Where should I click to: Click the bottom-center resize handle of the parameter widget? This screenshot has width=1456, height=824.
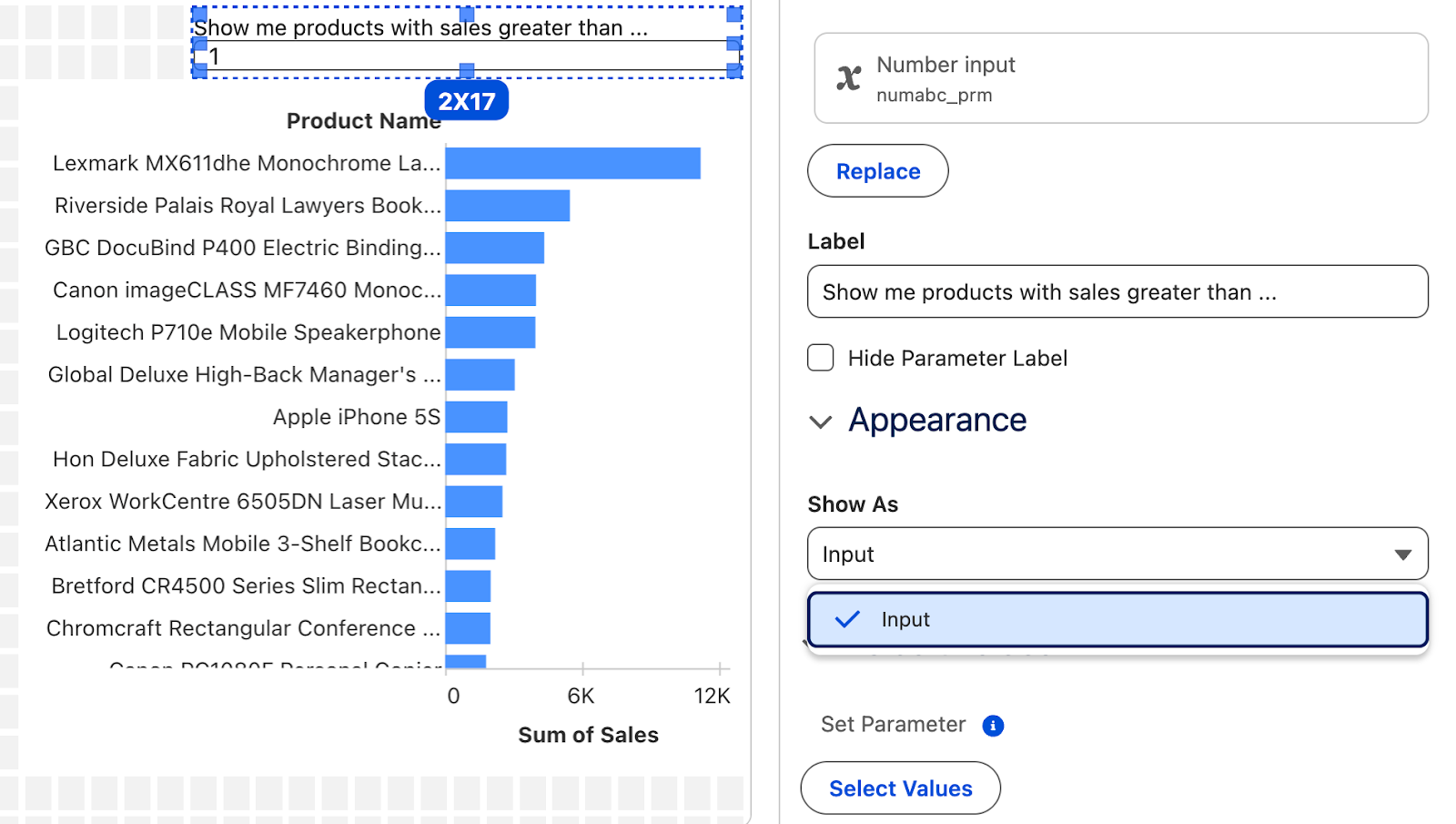pos(467,70)
